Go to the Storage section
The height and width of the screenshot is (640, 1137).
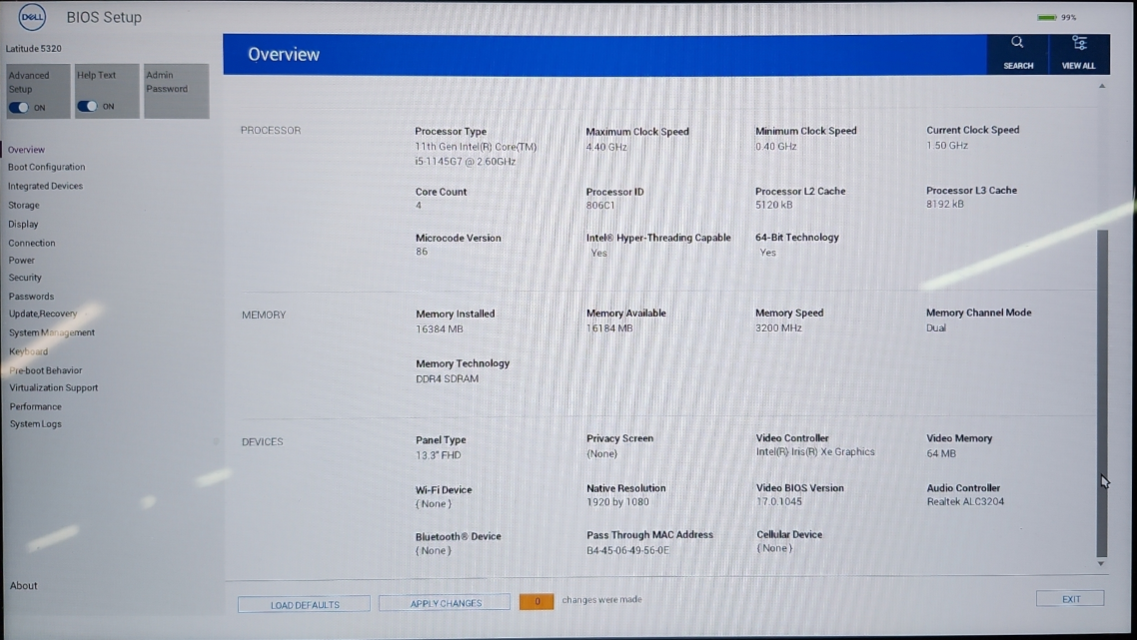point(24,205)
